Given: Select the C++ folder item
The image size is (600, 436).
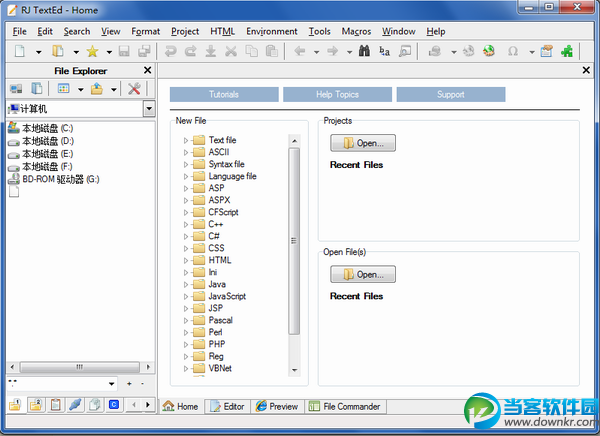Looking at the screenshot, I should click(215, 224).
